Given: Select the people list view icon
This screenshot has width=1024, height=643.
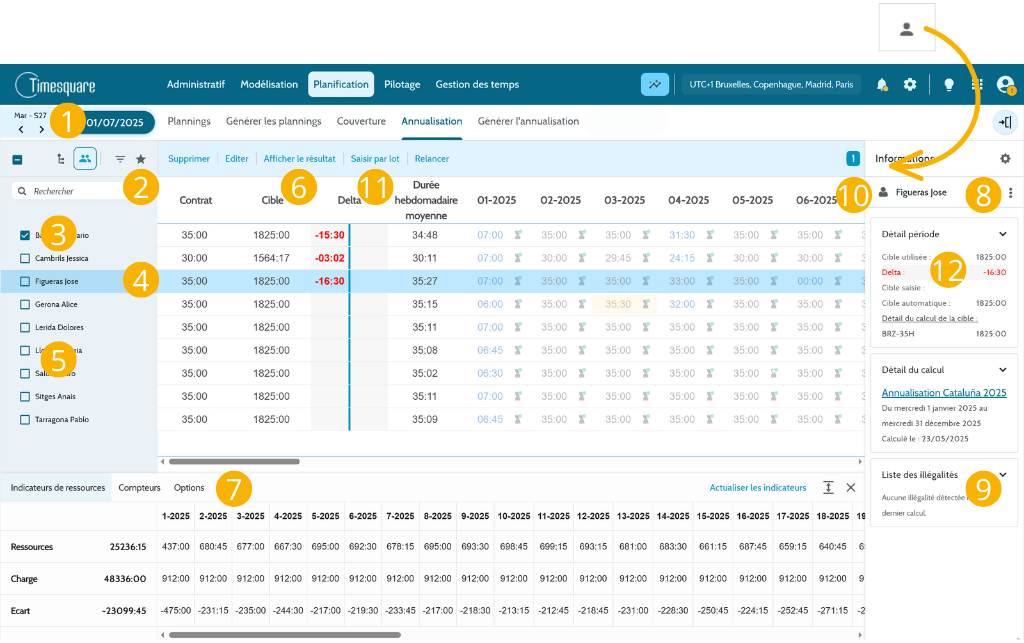Looking at the screenshot, I should tap(85, 159).
